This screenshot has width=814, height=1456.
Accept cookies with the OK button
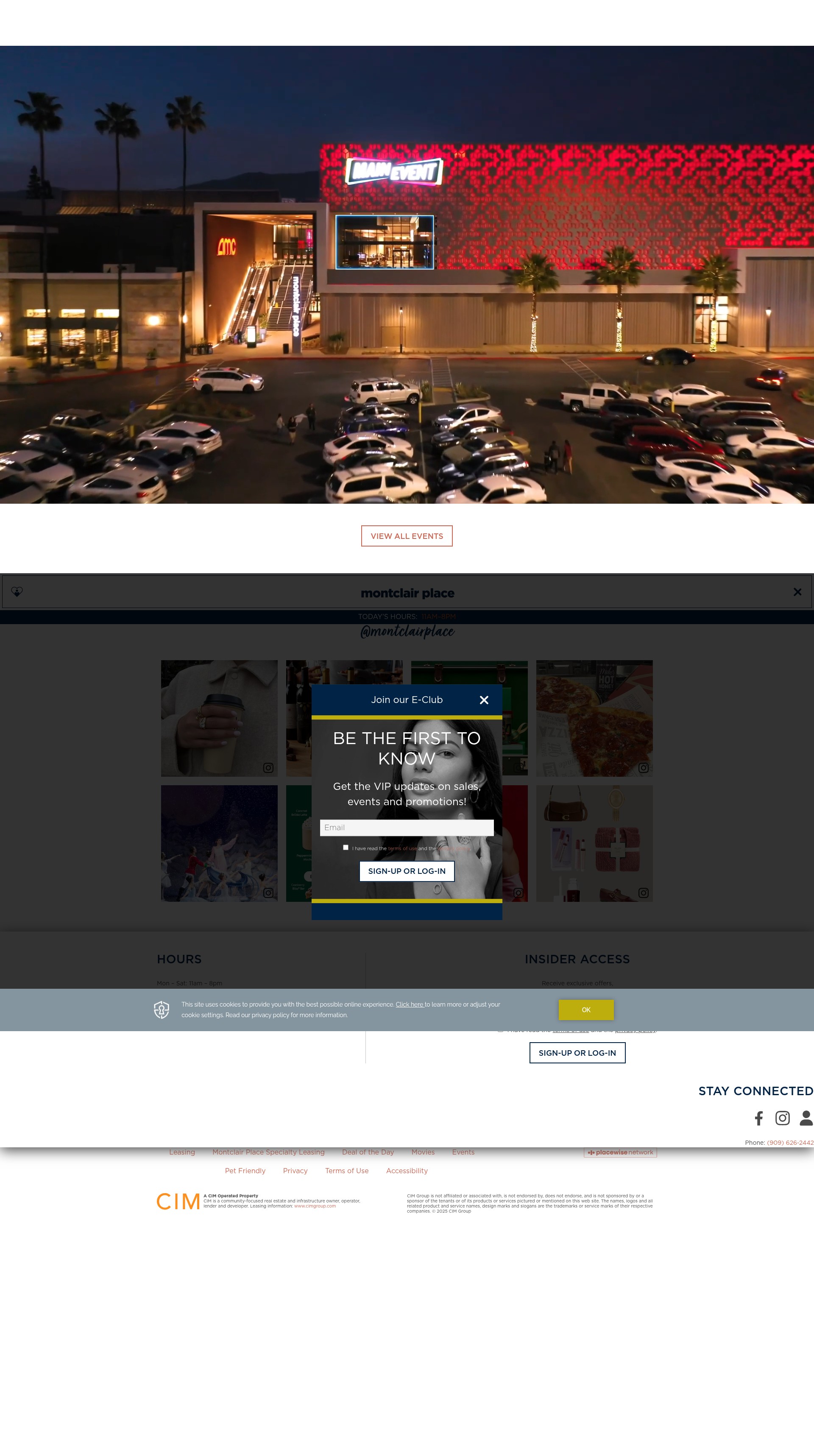tap(586, 1010)
